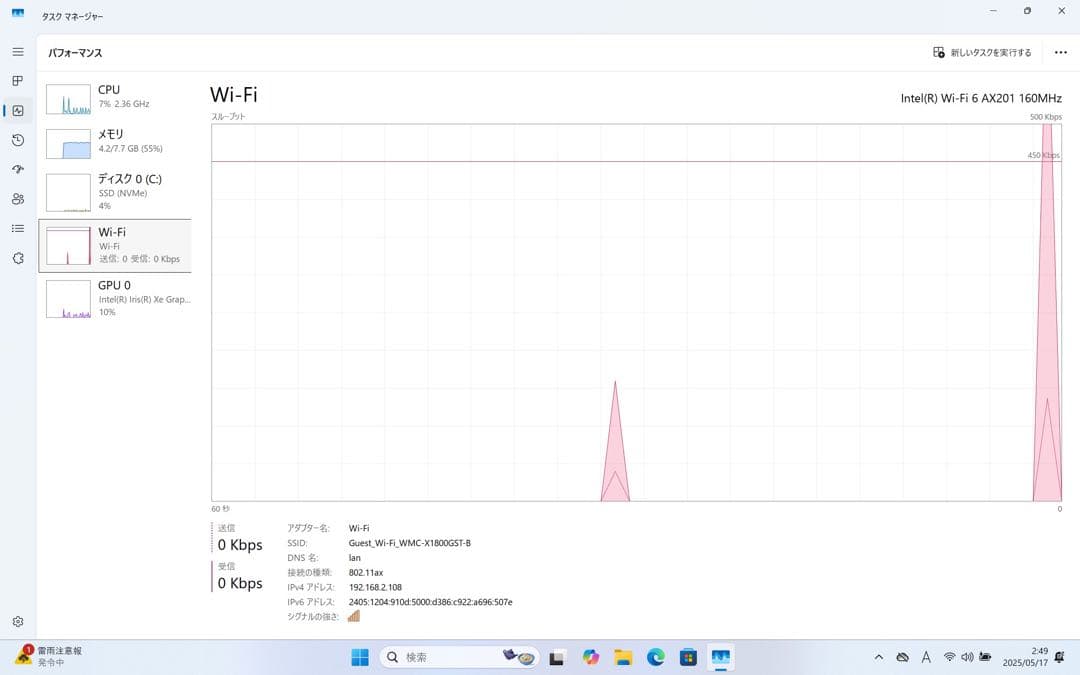This screenshot has width=1080, height=675.
Task: Click the 受信 0 Kbps value
Action: pyautogui.click(x=240, y=583)
